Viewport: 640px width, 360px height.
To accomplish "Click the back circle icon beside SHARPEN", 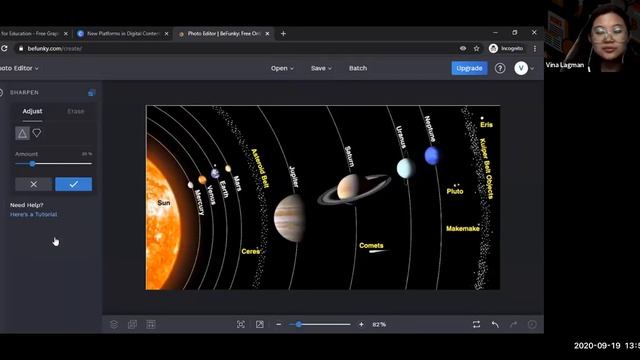I will point(1,93).
